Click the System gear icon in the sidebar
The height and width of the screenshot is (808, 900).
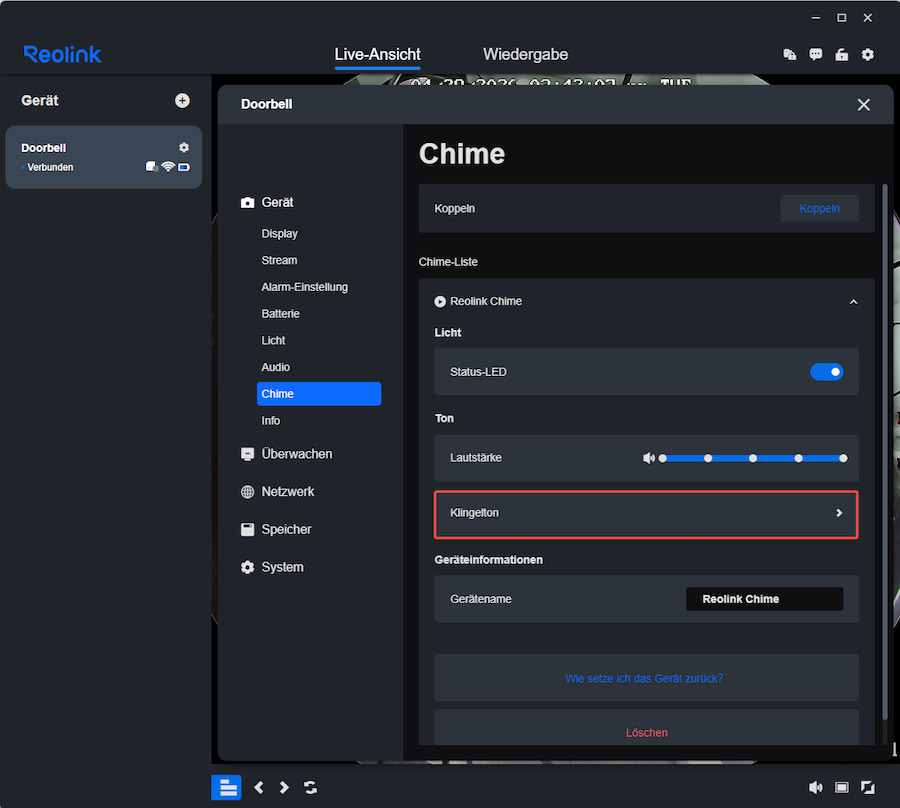(247, 567)
